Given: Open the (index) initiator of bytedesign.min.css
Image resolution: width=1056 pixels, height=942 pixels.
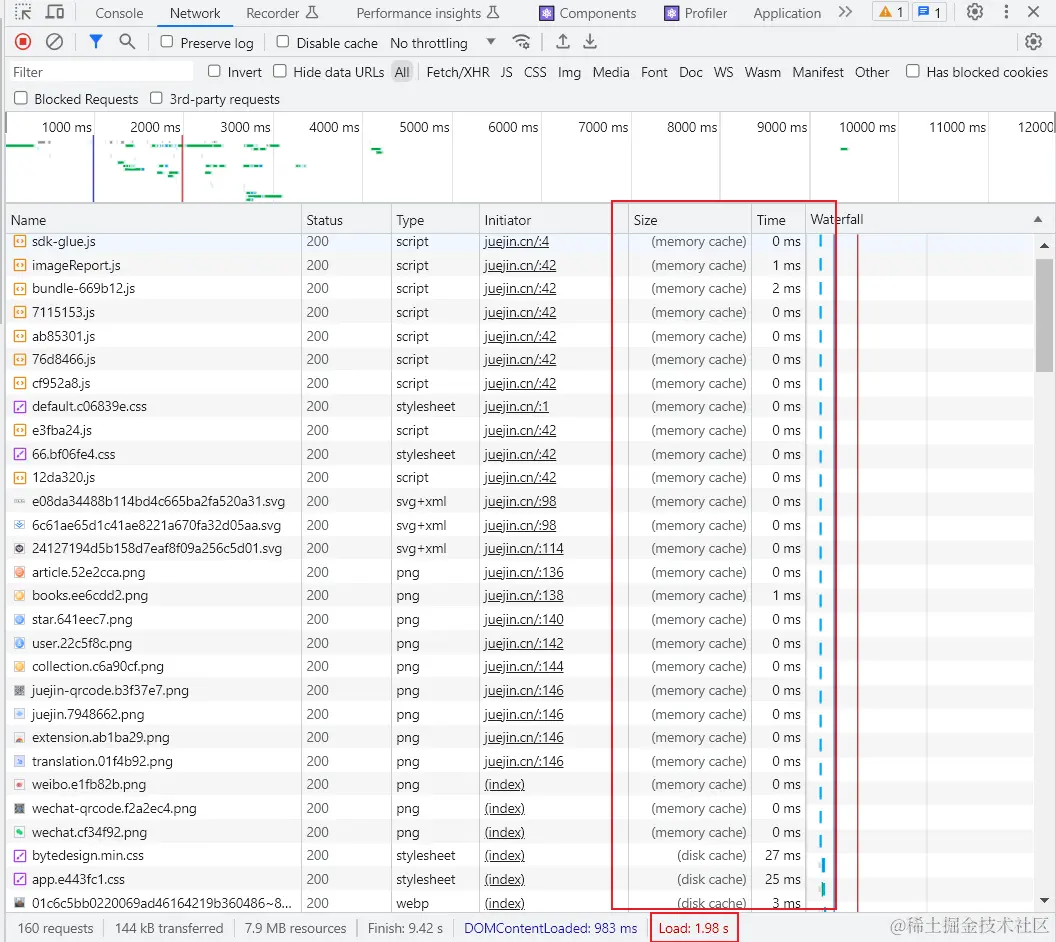Looking at the screenshot, I should pyautogui.click(x=504, y=856).
